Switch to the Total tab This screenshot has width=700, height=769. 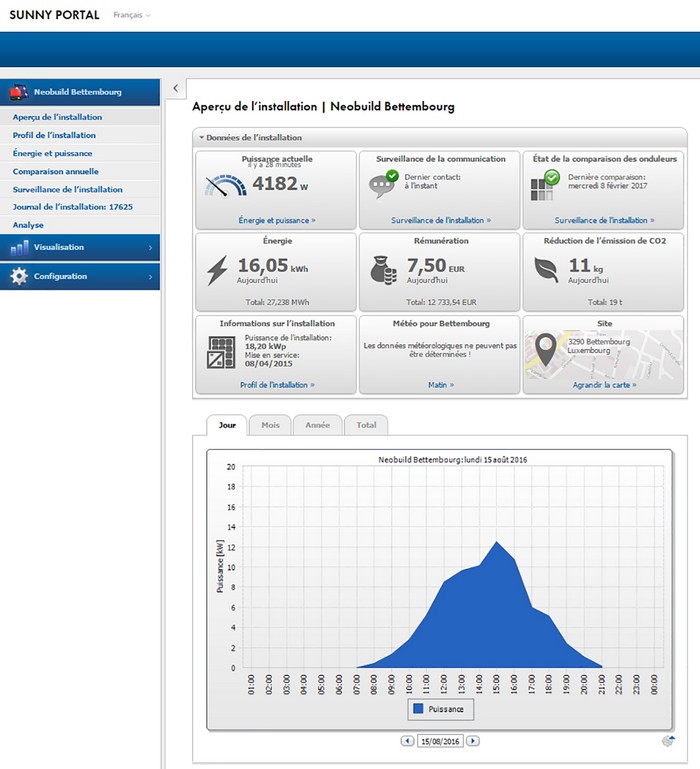click(366, 425)
